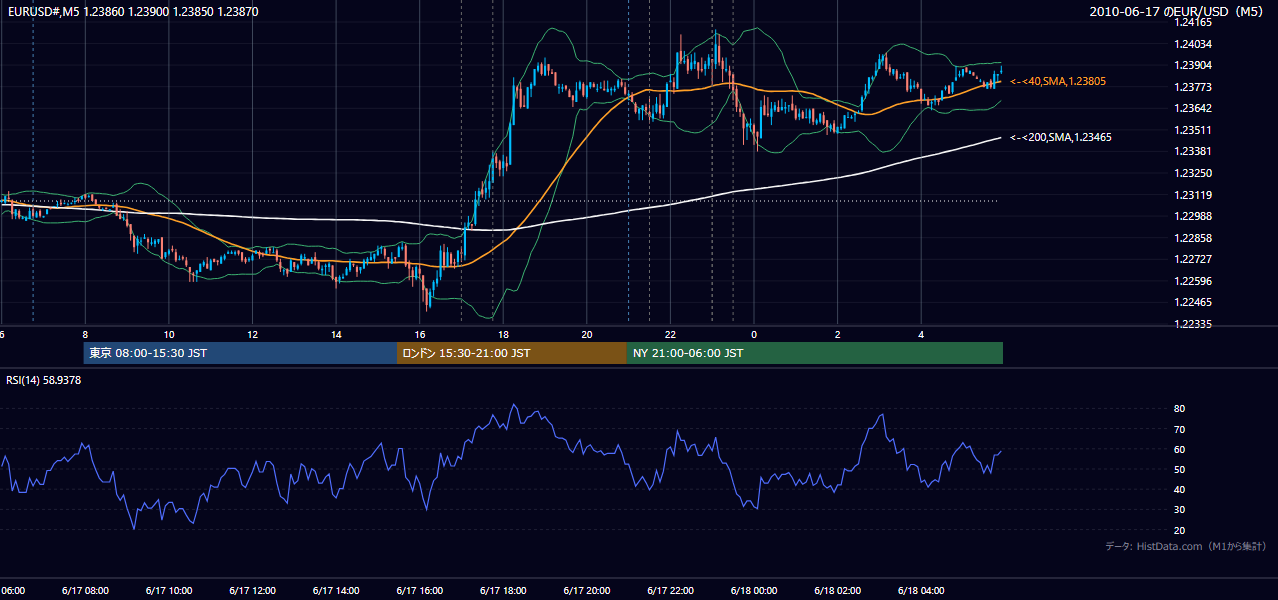Click RSI scale value 60
Screen dimensions: 1278x600
click(x=1180, y=449)
